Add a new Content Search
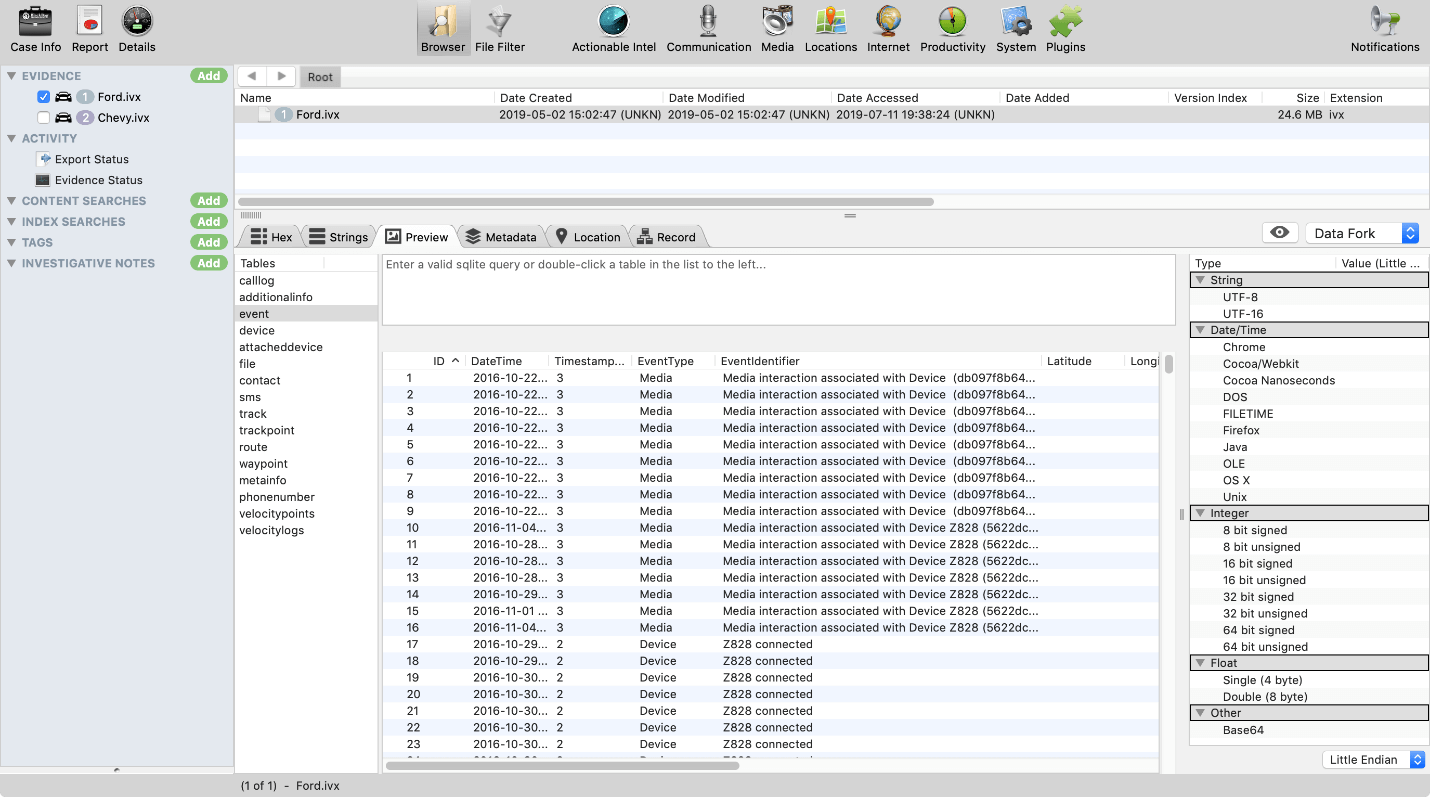 coord(208,200)
